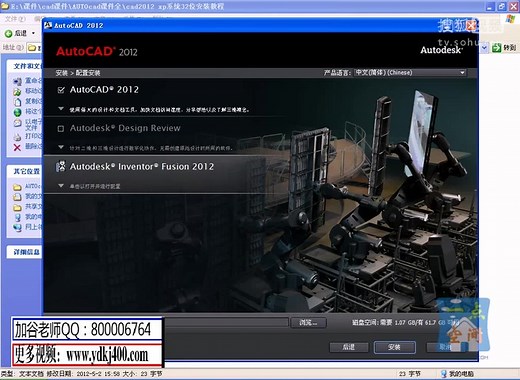Open the Explorer File (文件) menu
520x380 pixels.
pos(15,19)
